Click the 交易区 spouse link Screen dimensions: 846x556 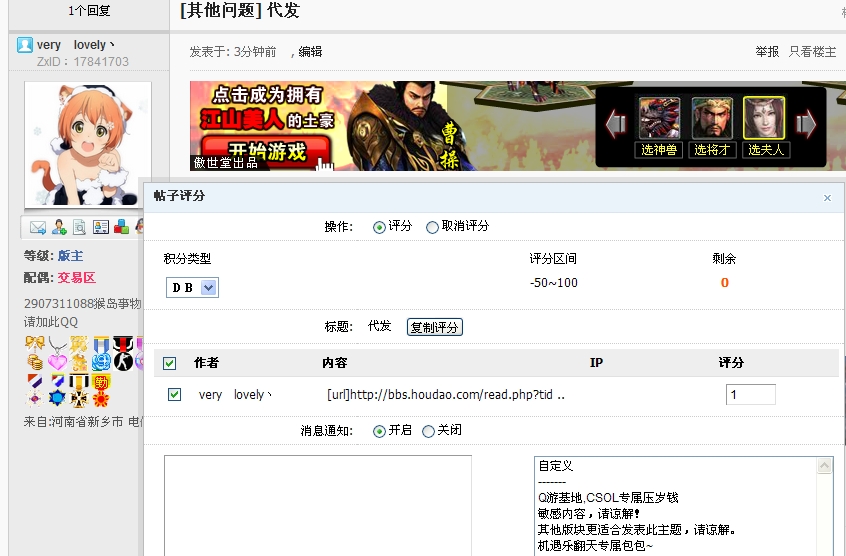77,278
